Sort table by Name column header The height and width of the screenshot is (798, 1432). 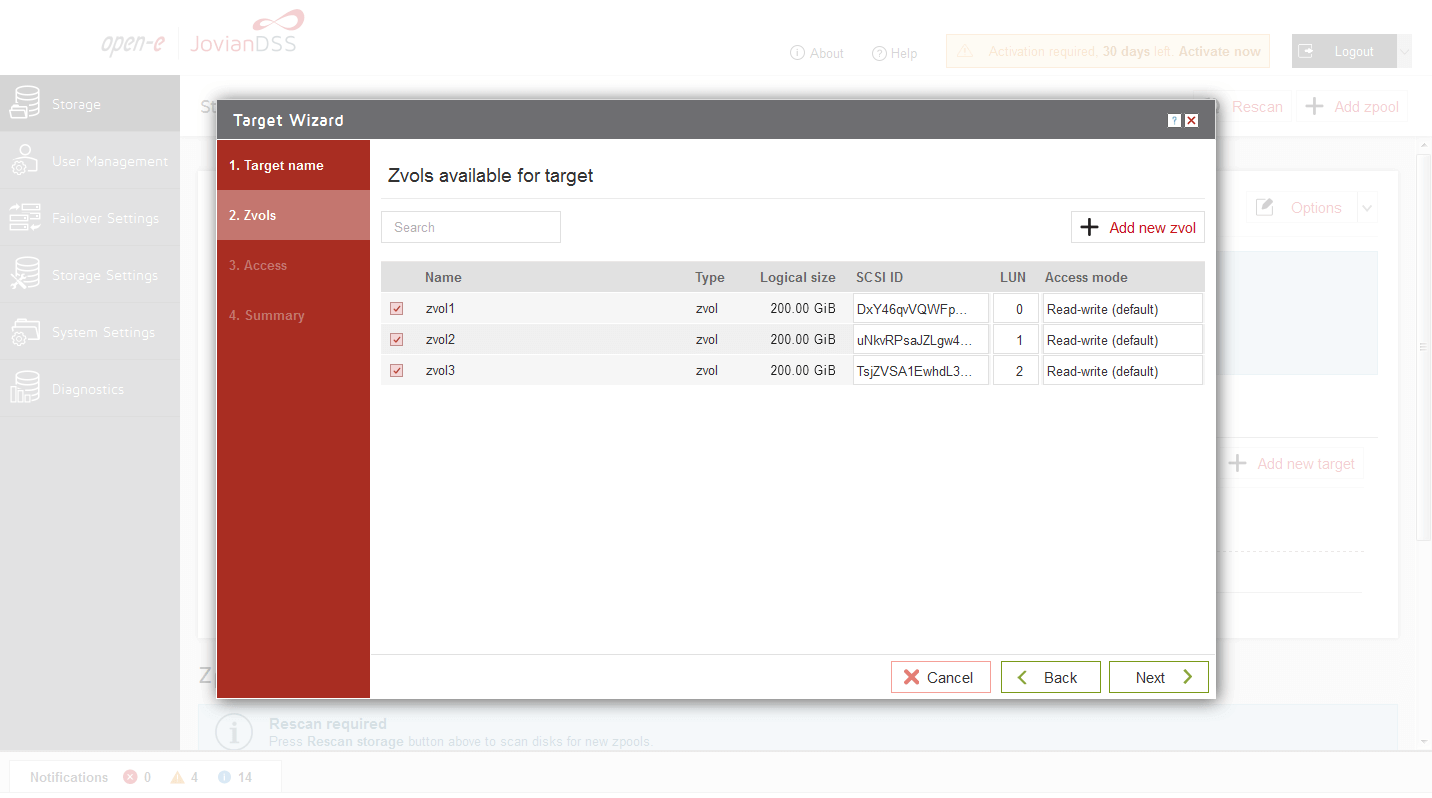(x=443, y=277)
